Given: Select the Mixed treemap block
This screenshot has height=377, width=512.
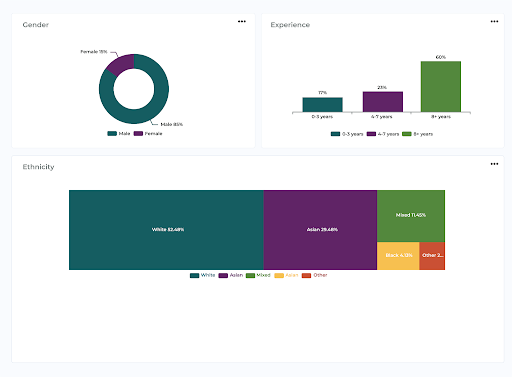Looking at the screenshot, I should pyautogui.click(x=411, y=216).
